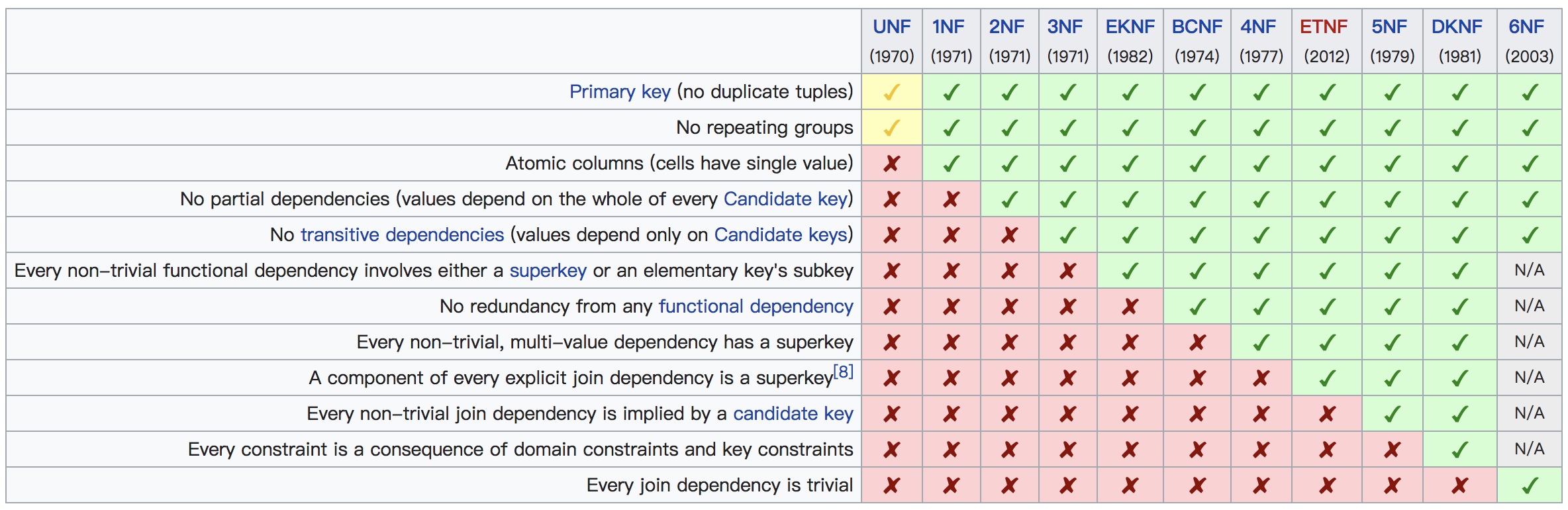1568x510 pixels.
Task: Follow the 3NF header link
Action: (1065, 27)
